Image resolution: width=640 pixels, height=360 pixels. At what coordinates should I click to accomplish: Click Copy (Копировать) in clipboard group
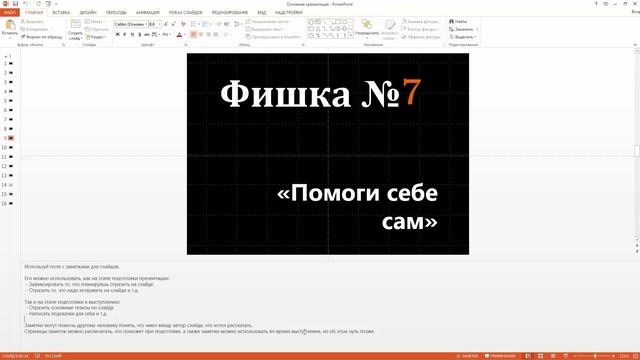(x=35, y=29)
